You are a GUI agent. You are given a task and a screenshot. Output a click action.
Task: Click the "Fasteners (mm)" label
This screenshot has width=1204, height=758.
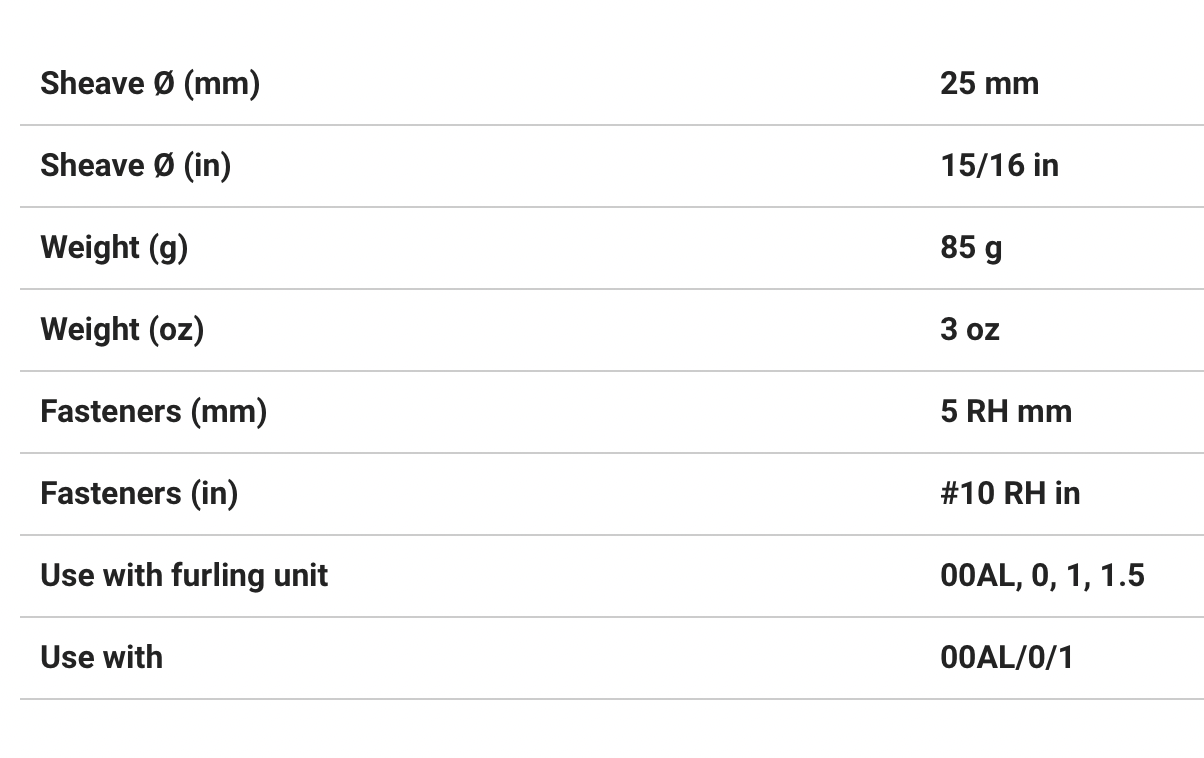click(x=153, y=411)
